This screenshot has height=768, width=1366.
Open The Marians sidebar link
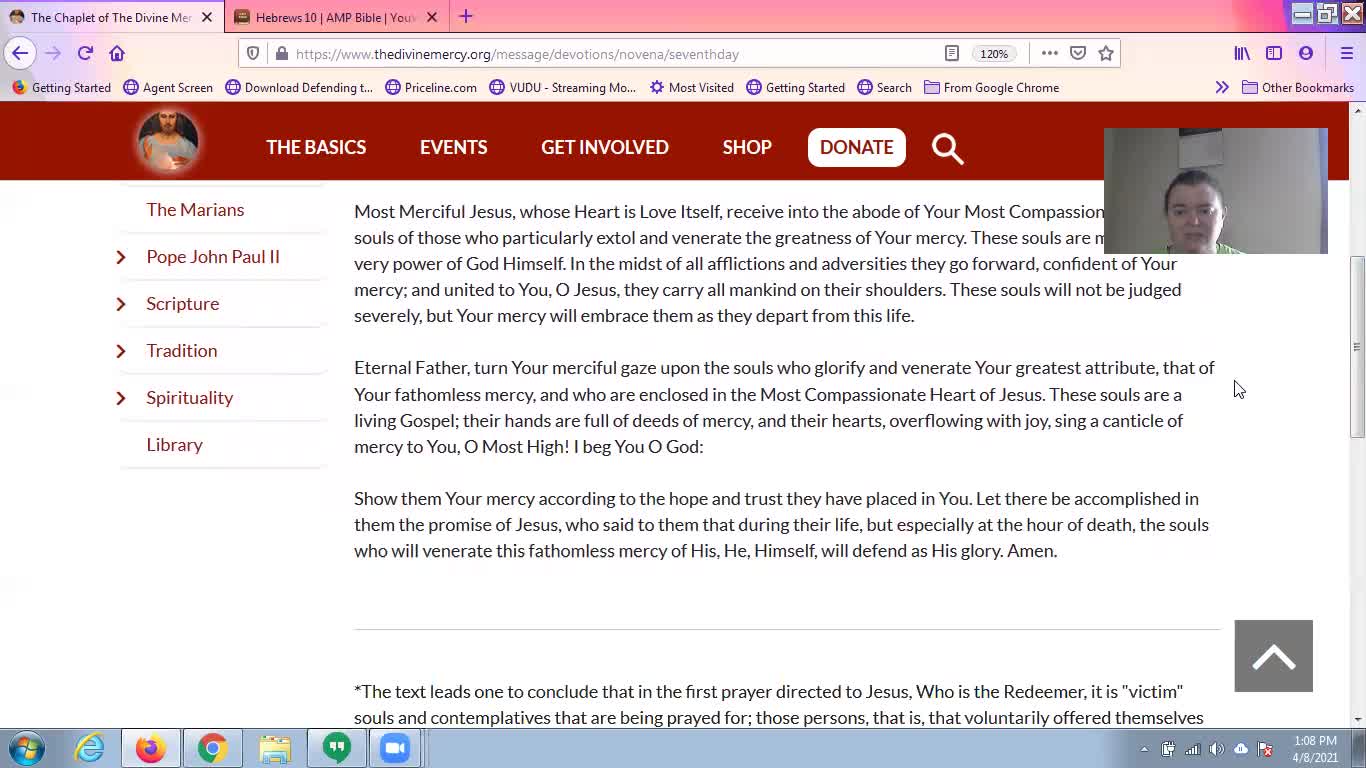point(195,209)
